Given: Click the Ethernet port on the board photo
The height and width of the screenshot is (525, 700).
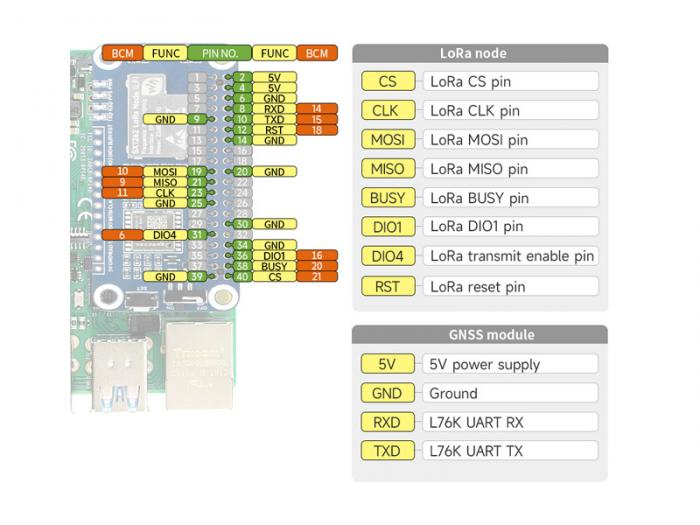Looking at the screenshot, I should pos(200,365).
